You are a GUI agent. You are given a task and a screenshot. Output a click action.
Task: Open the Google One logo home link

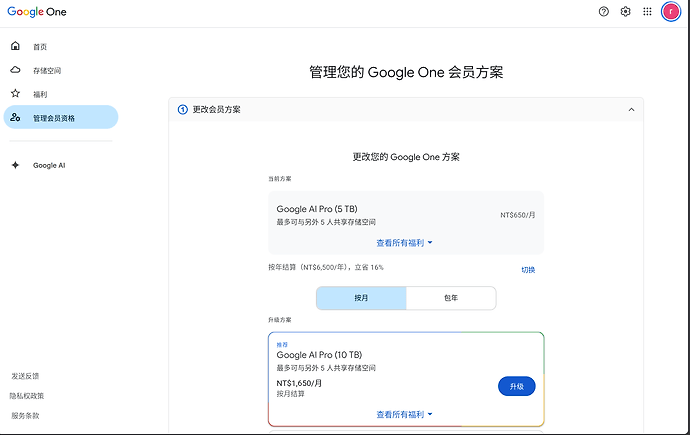click(x=37, y=12)
